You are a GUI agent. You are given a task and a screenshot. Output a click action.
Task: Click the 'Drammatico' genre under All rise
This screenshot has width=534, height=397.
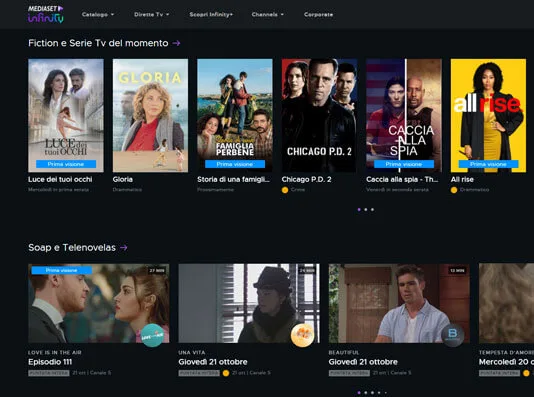coord(474,190)
